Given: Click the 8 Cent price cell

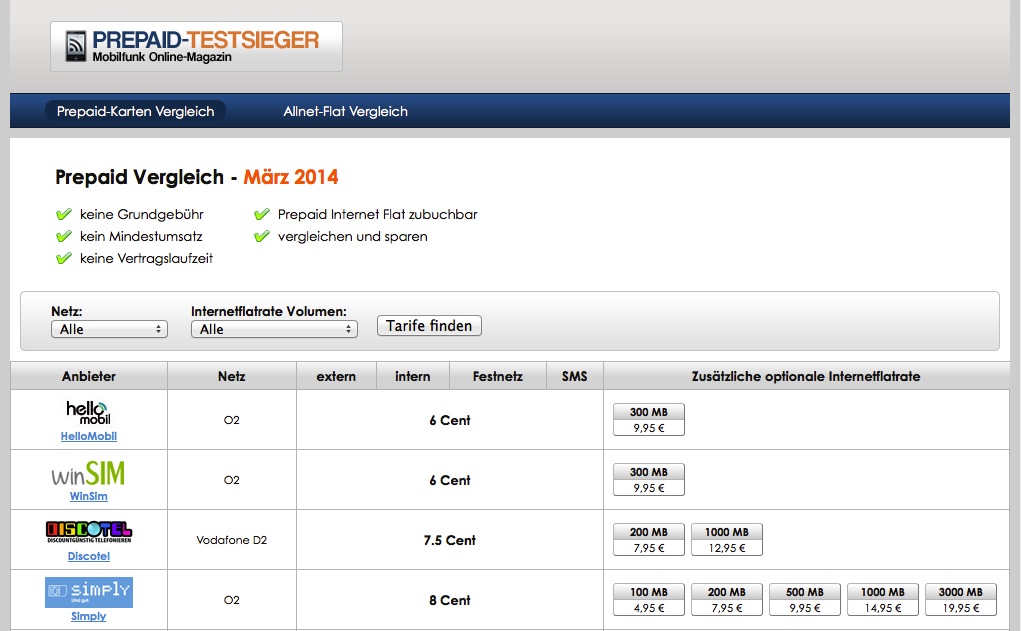Looking at the screenshot, I should click(450, 600).
